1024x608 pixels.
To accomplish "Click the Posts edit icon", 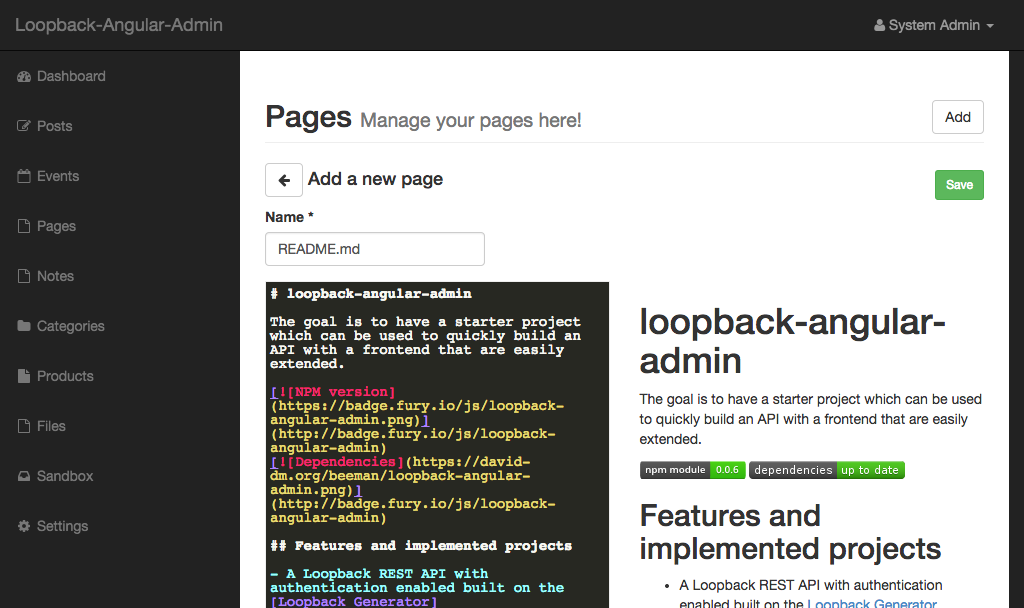I will [24, 127].
